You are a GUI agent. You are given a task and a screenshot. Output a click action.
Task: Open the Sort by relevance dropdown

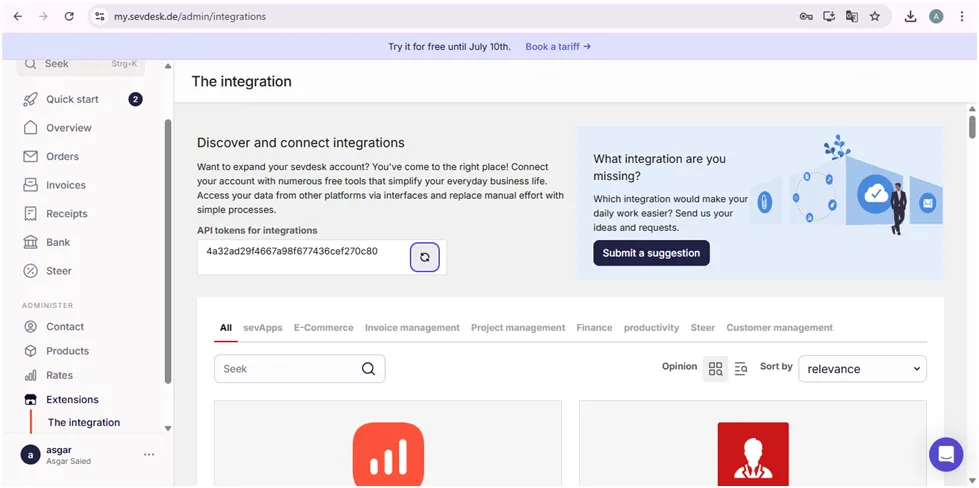(862, 369)
